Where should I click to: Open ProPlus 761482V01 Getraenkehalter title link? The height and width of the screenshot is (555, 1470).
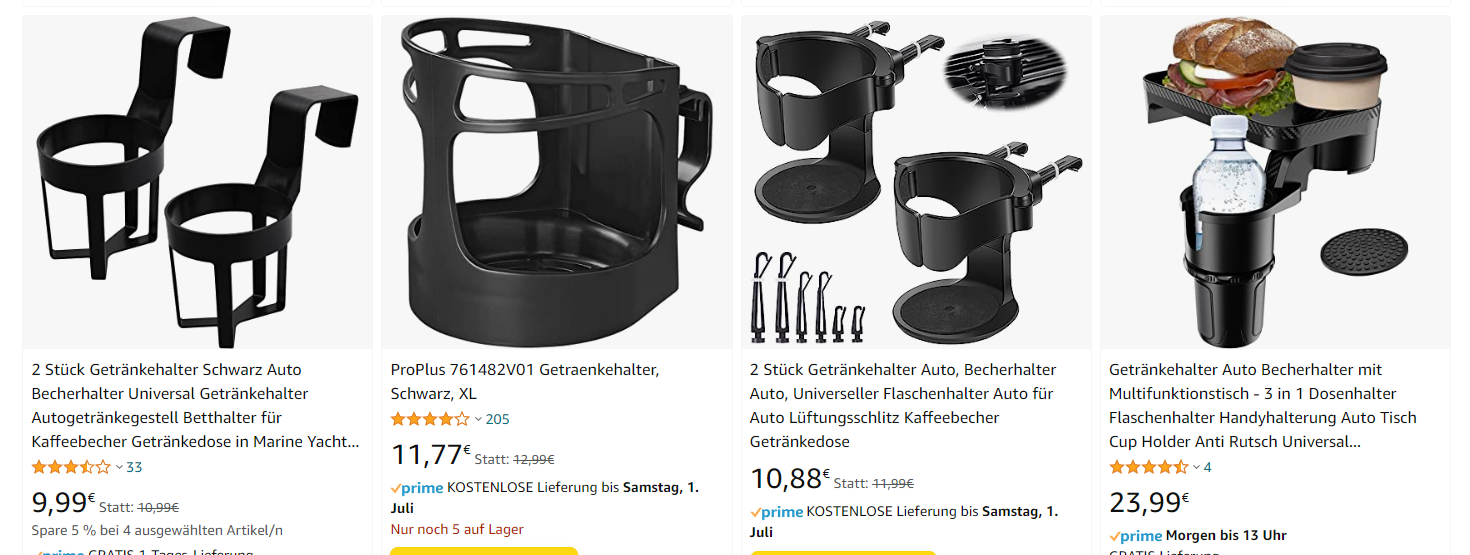pos(525,382)
